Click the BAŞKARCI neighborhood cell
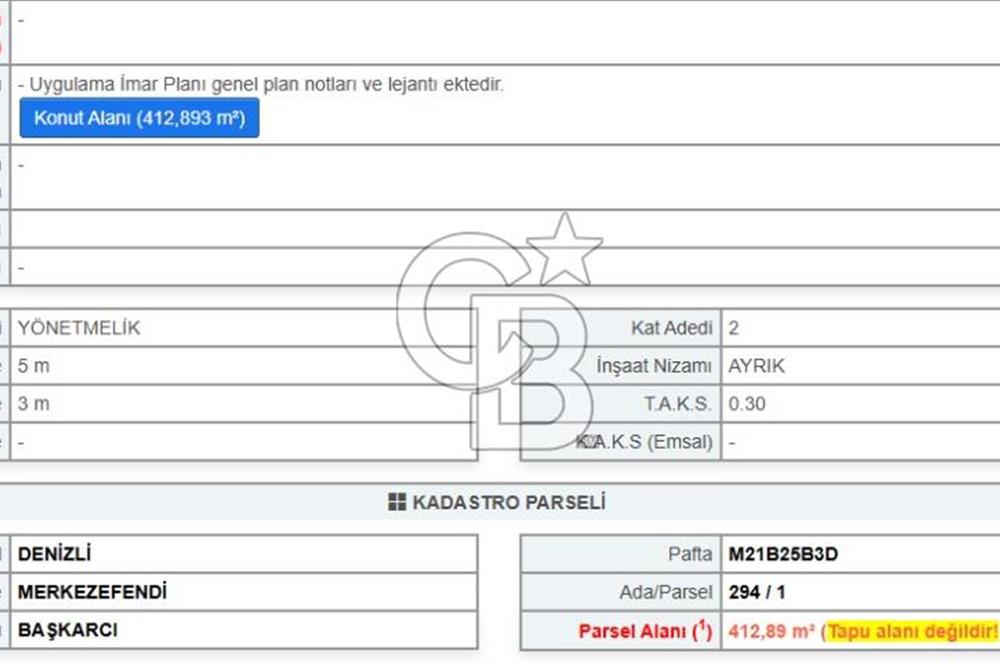Screen dimensions: 1000x664 coord(68,631)
